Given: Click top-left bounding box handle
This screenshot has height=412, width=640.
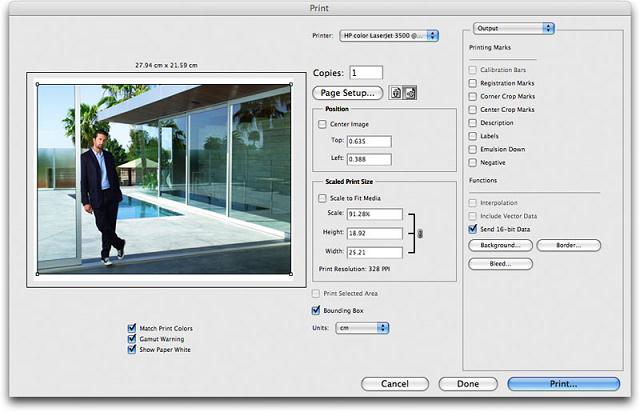Looking at the screenshot, I should click(38, 85).
